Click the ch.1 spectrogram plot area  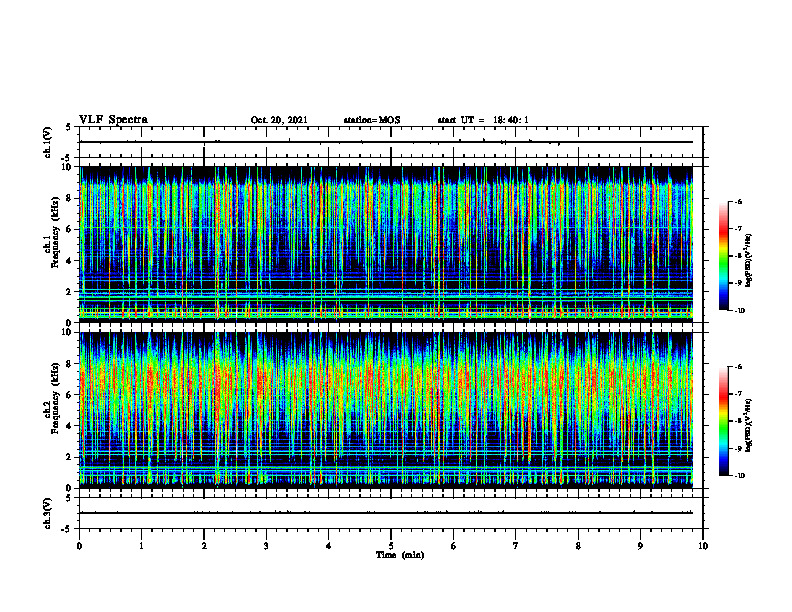[386, 244]
